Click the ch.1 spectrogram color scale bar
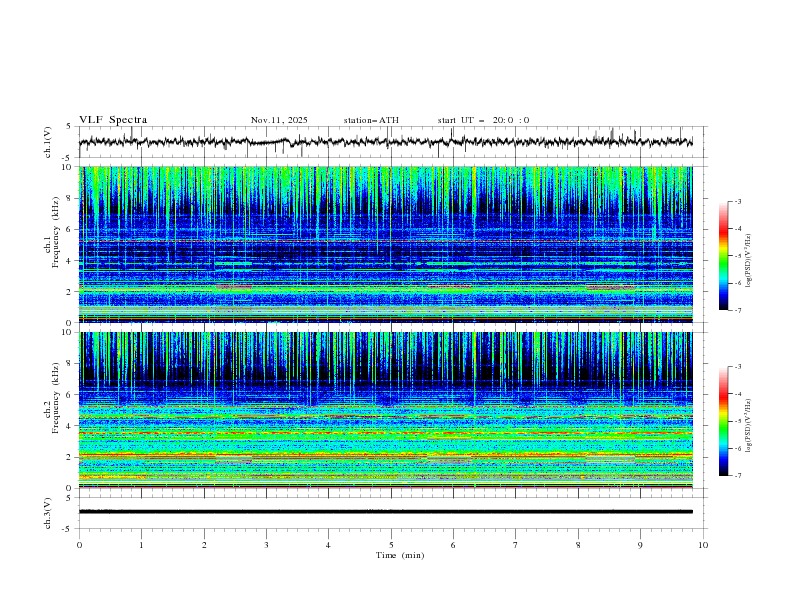This screenshot has width=792, height=612. coord(723,256)
